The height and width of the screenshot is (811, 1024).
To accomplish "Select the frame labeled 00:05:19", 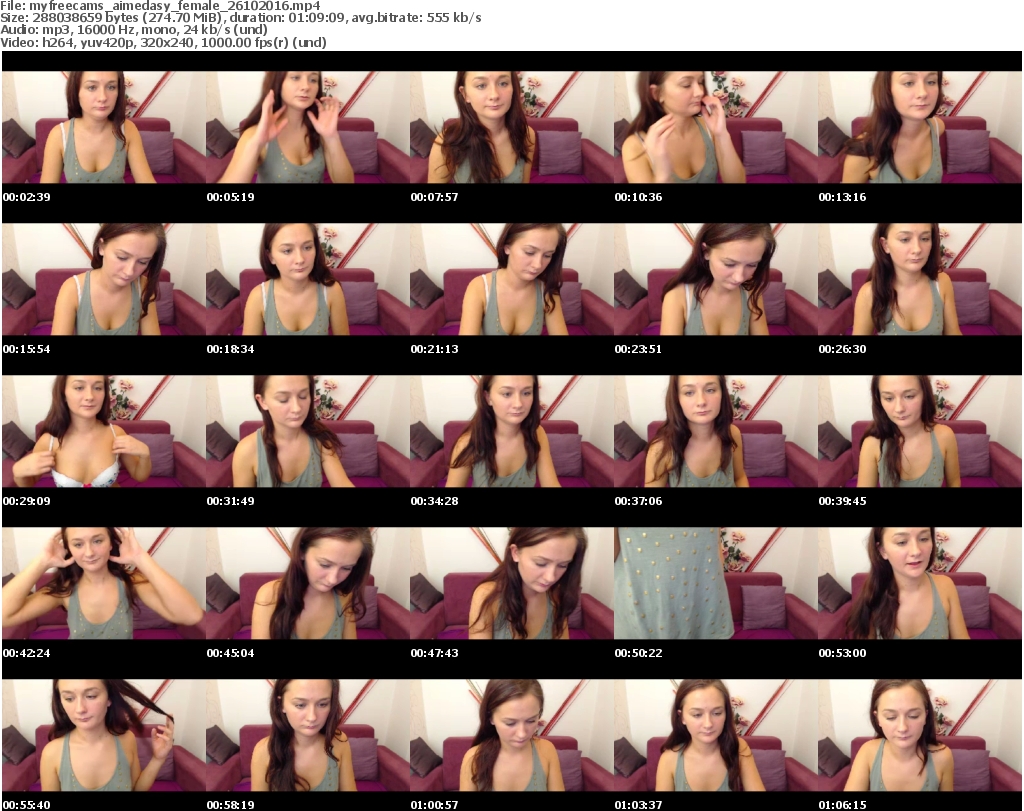I will pos(307,127).
